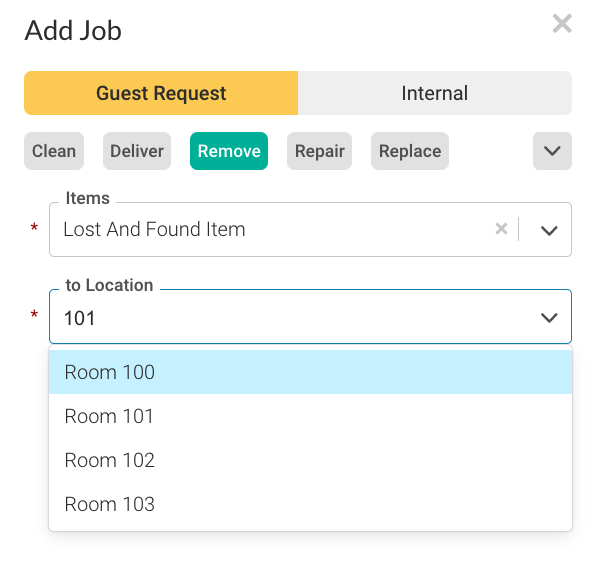Click the Lost And Found Item value
This screenshot has width=591, height=572.
point(154,229)
